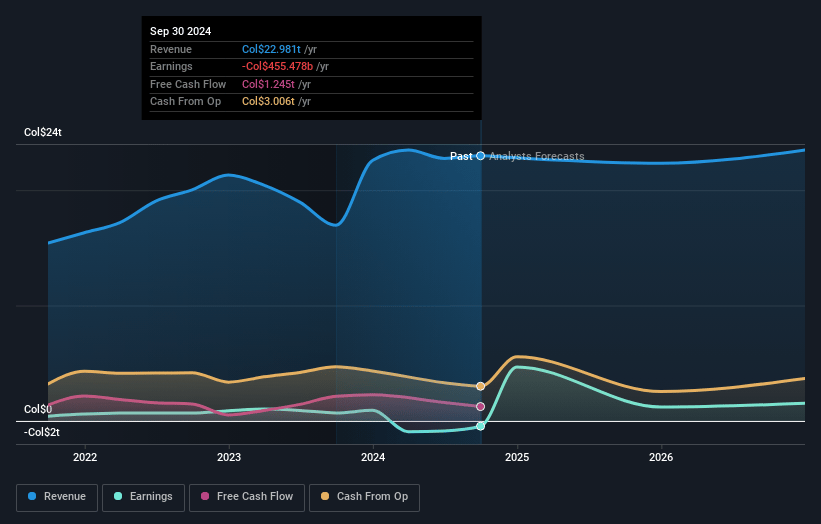Click the pink Free Cash Flow data point
This screenshot has height=524, width=821.
click(481, 407)
